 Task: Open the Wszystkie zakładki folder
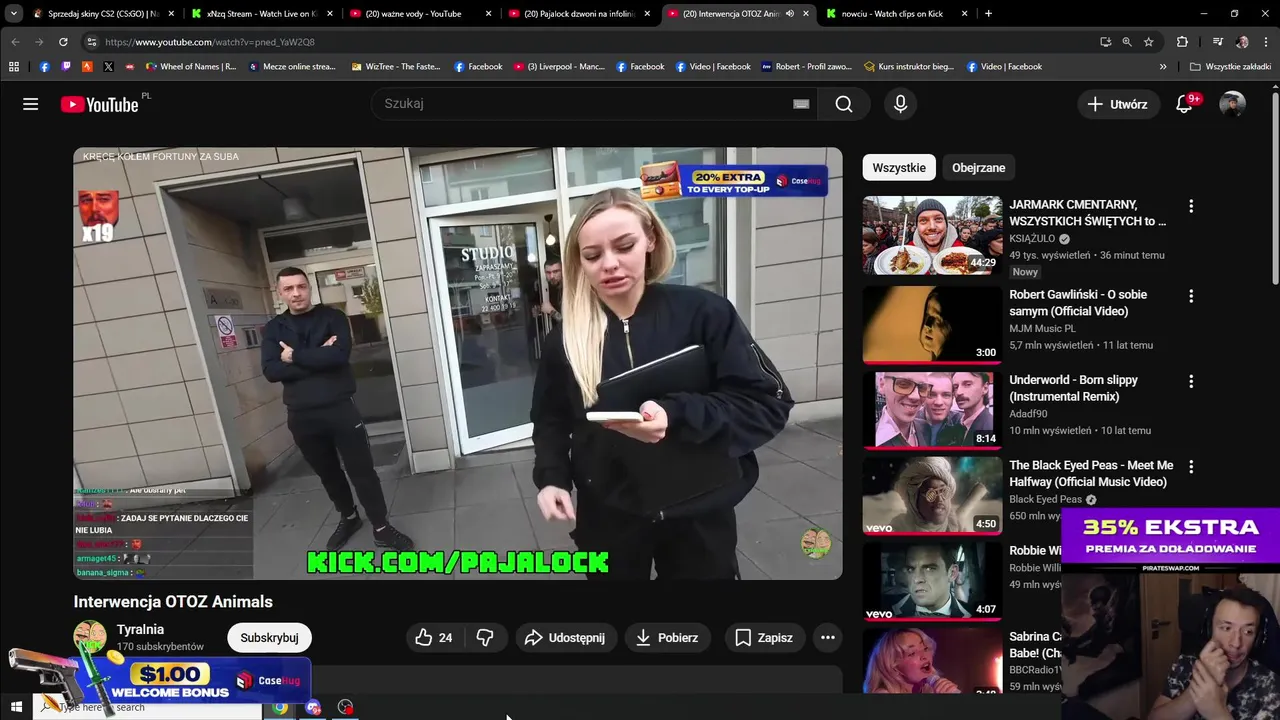pyautogui.click(x=1230, y=67)
